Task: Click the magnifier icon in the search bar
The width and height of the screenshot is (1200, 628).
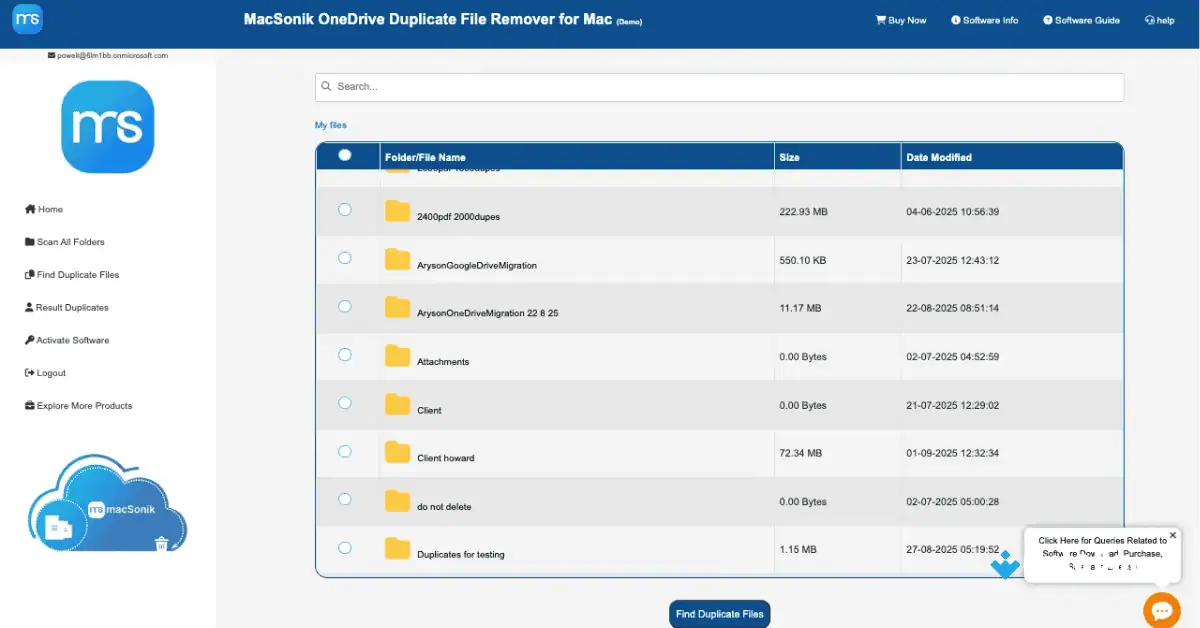Action: (325, 86)
